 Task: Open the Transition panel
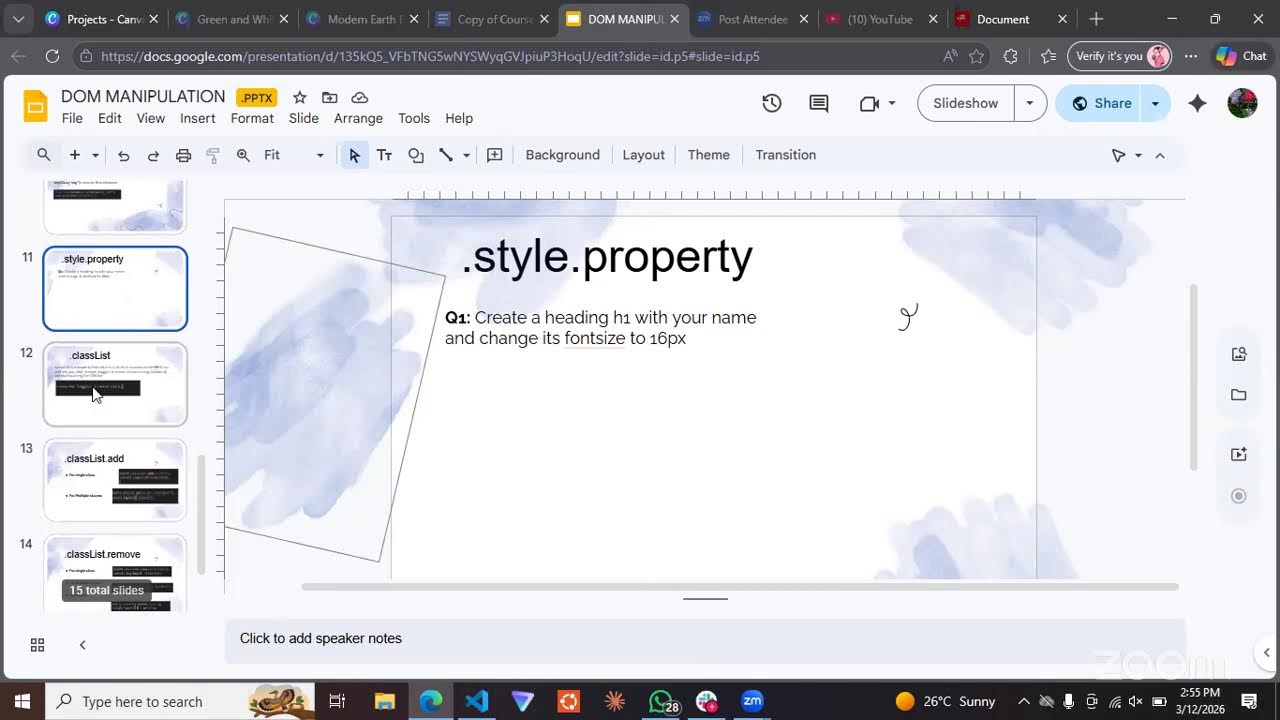(x=786, y=155)
